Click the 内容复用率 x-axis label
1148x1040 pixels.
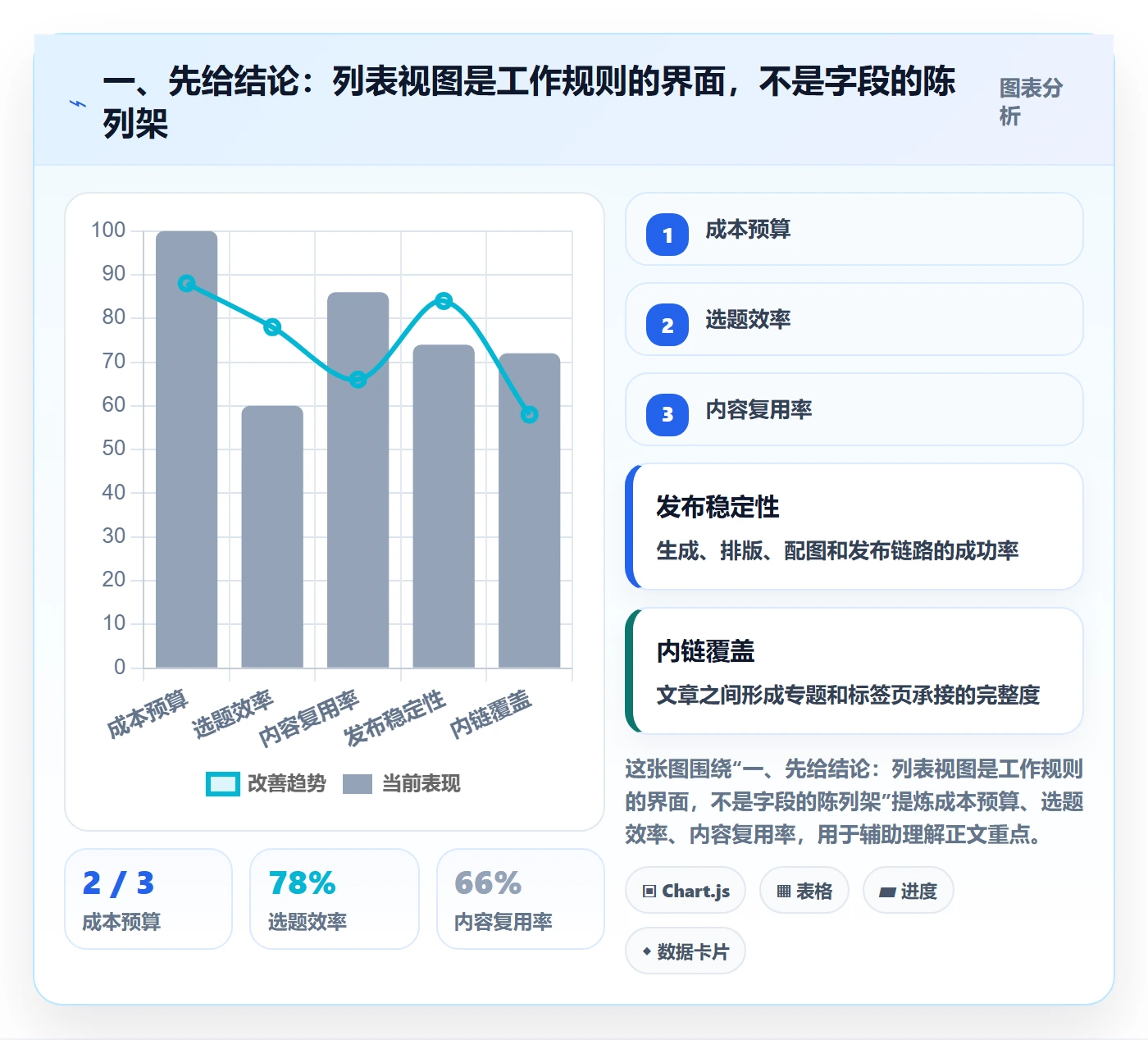tap(309, 718)
